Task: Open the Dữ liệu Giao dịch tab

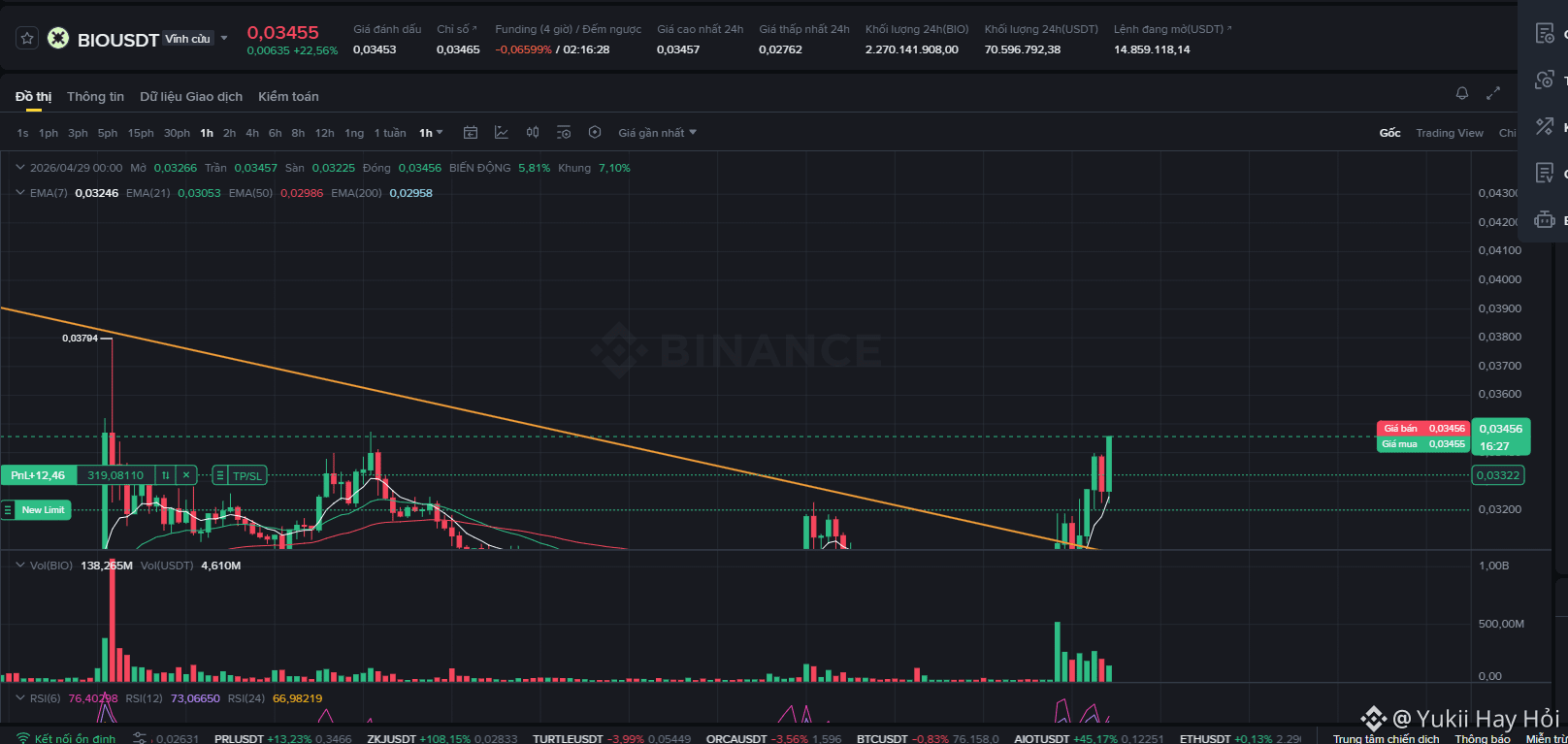Action: tap(191, 97)
